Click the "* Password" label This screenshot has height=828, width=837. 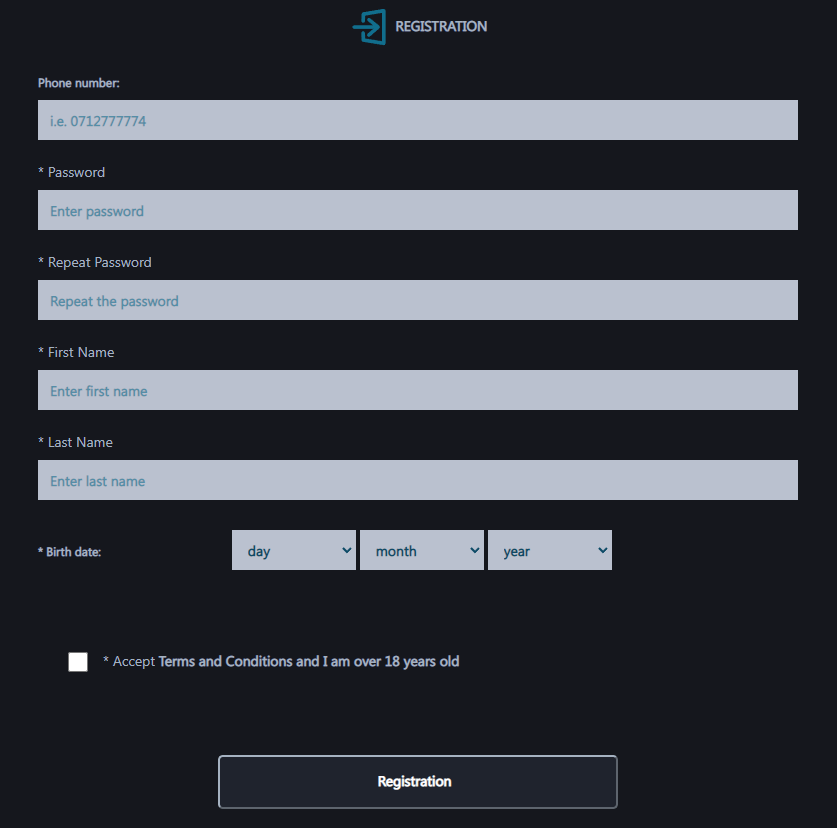(x=72, y=172)
